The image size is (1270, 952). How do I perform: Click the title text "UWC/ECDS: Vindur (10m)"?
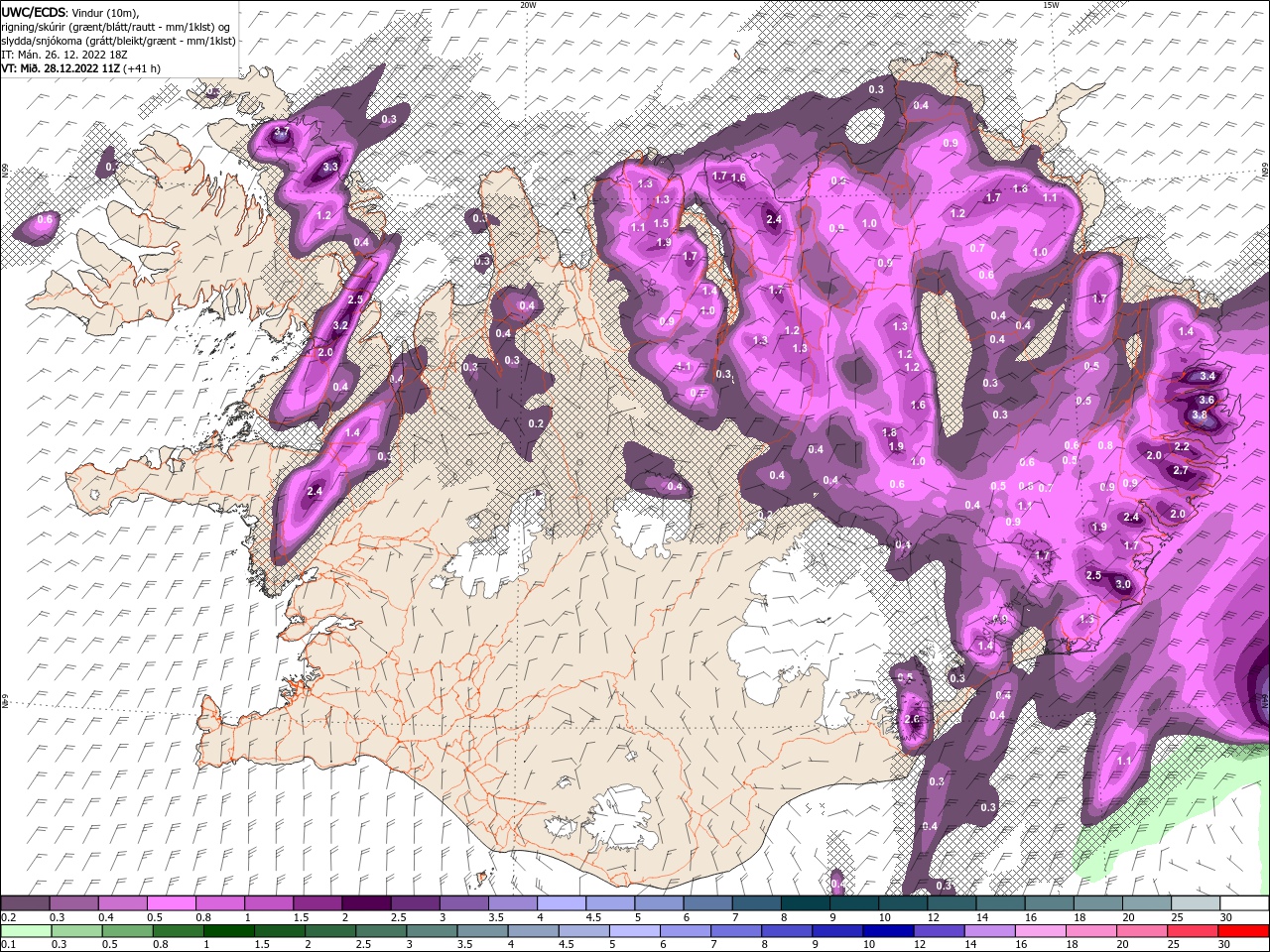click(69, 12)
